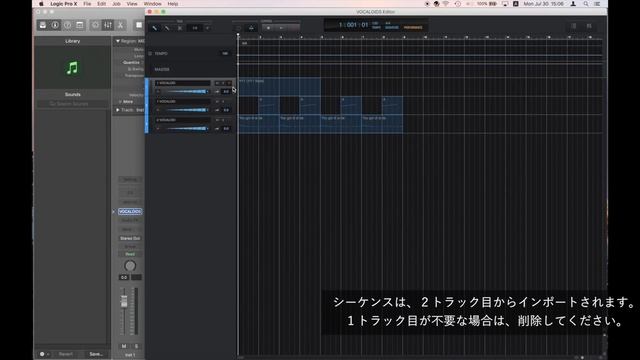This screenshot has height=360, width=640.
Task: Click the user account icon in menu bar
Action: 573,4
